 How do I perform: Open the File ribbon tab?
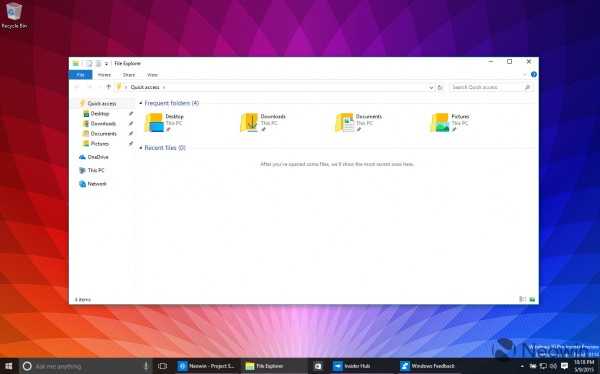[x=80, y=75]
